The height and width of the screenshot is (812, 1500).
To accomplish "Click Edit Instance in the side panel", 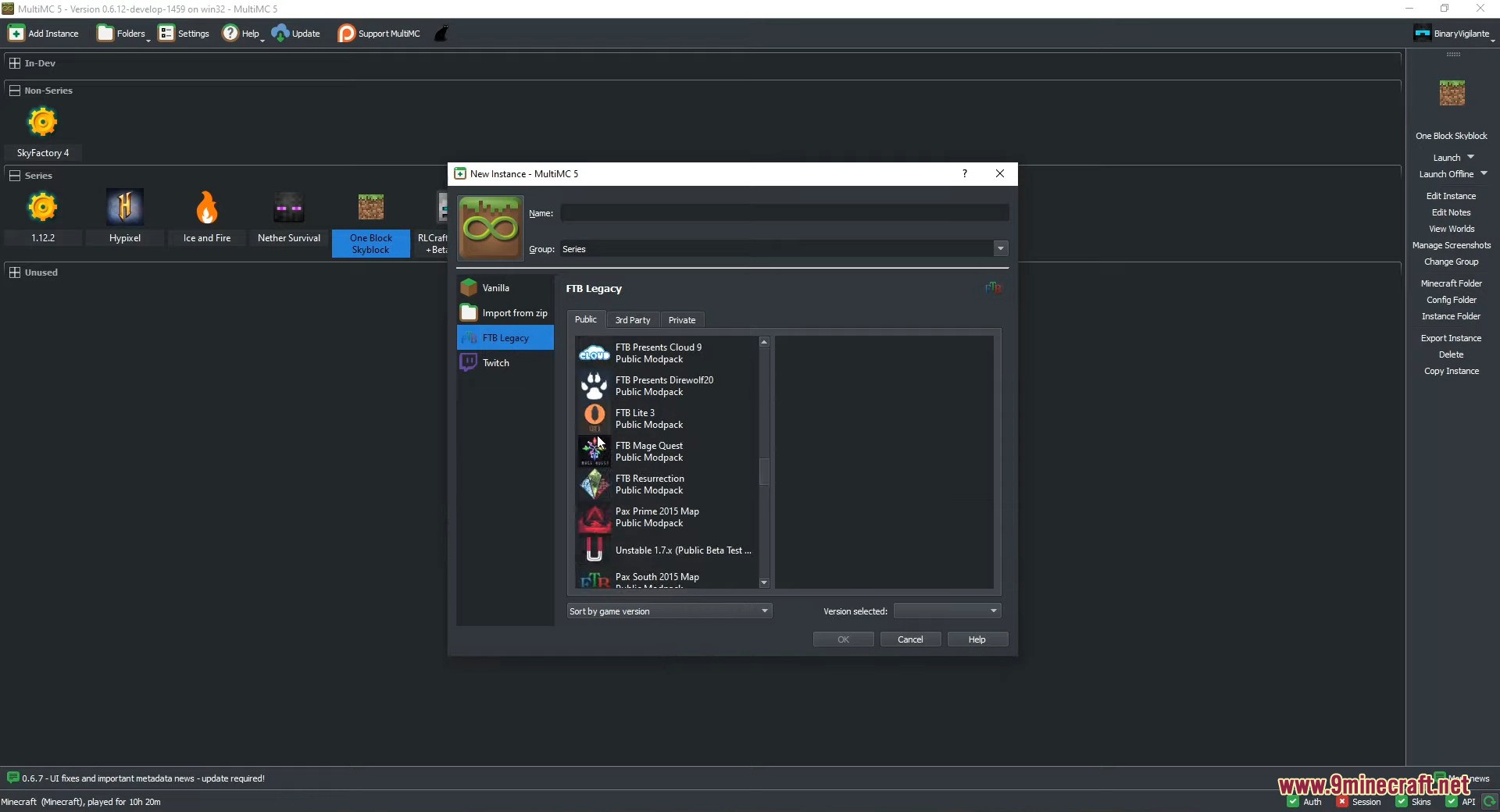I will 1451,196.
